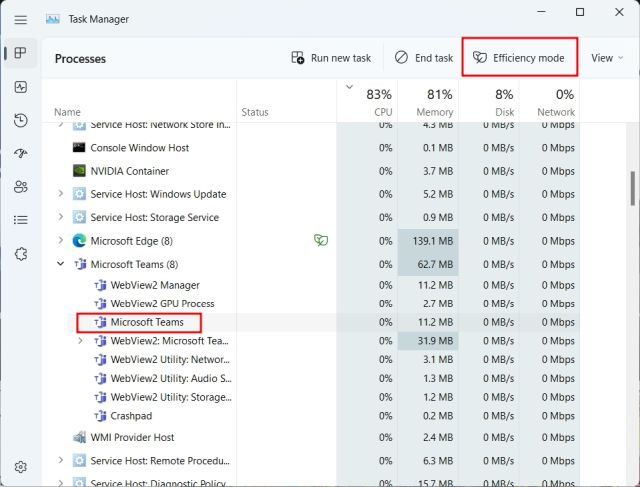Click the 2.4 MB memory cell
Screen dimensions: 640x487
428,437
